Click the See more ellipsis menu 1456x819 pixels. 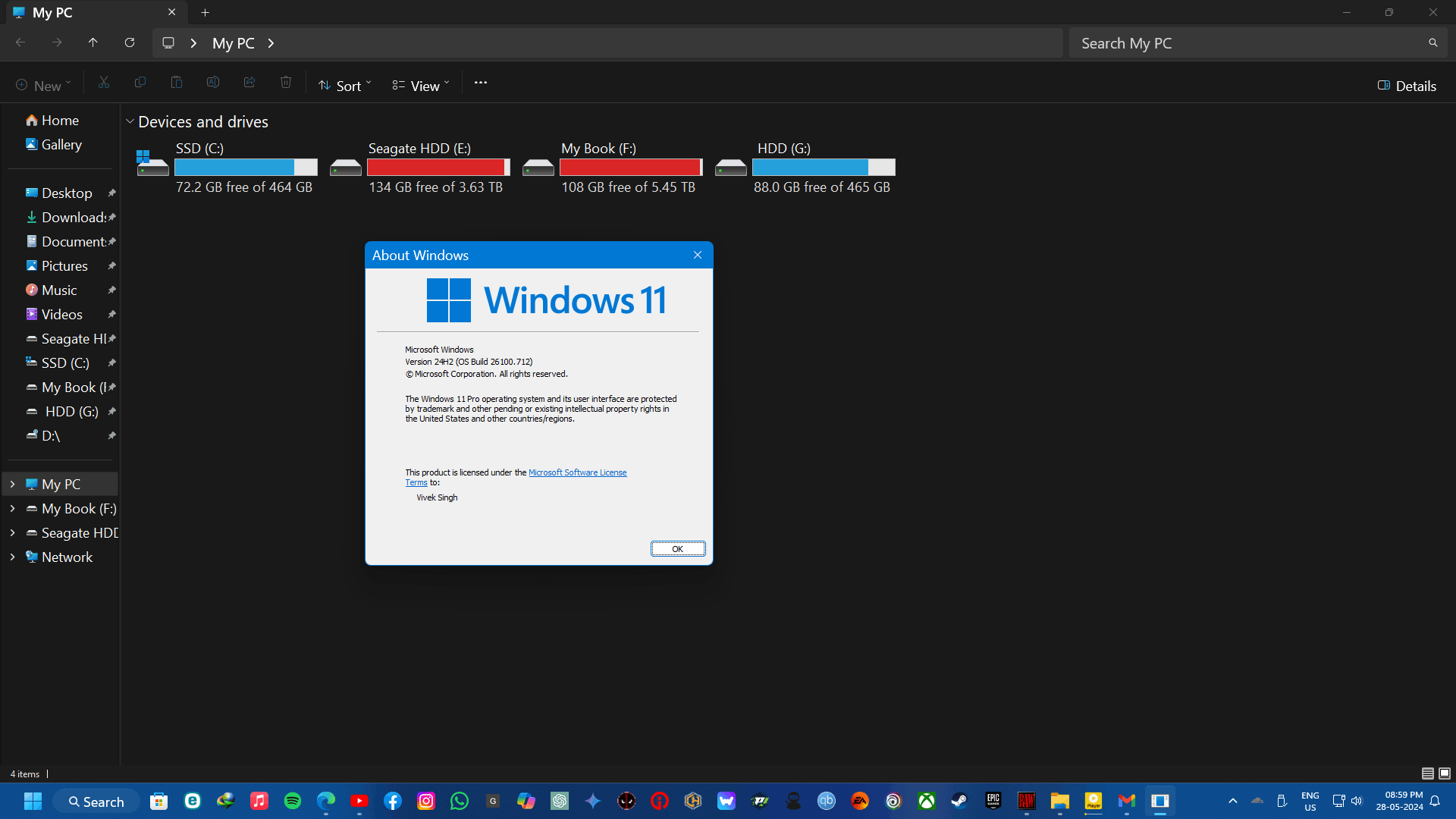tap(480, 83)
